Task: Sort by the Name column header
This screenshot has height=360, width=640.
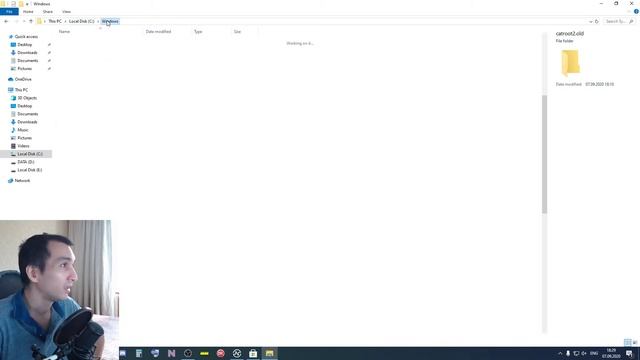Action: click(64, 31)
